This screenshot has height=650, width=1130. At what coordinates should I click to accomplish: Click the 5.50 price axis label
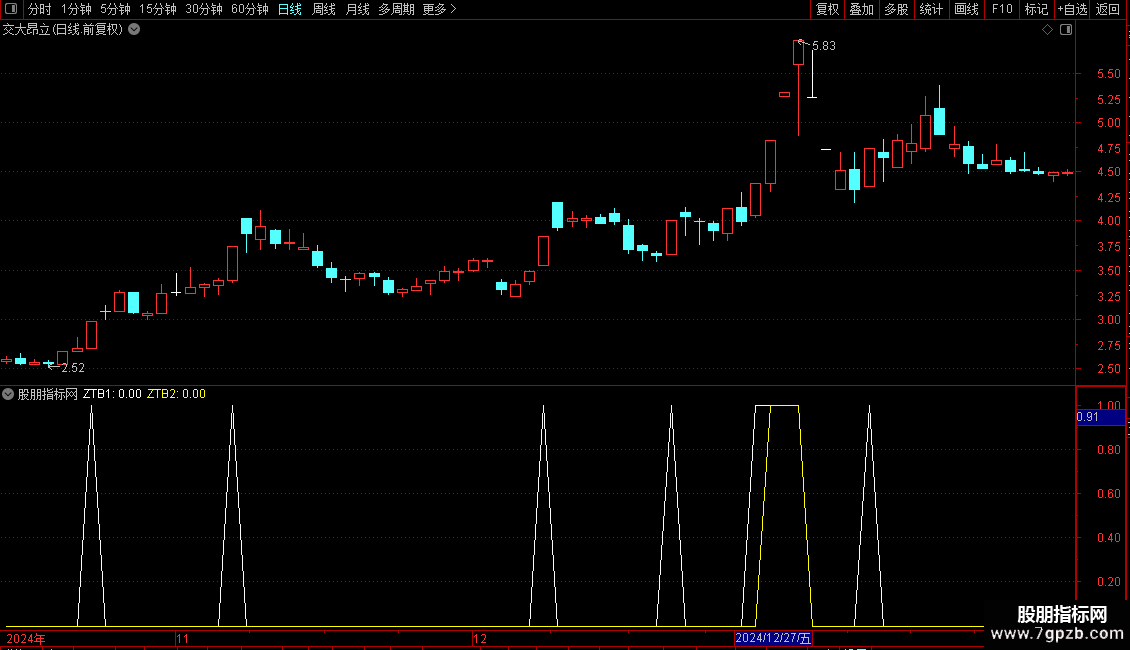(x=1108, y=74)
